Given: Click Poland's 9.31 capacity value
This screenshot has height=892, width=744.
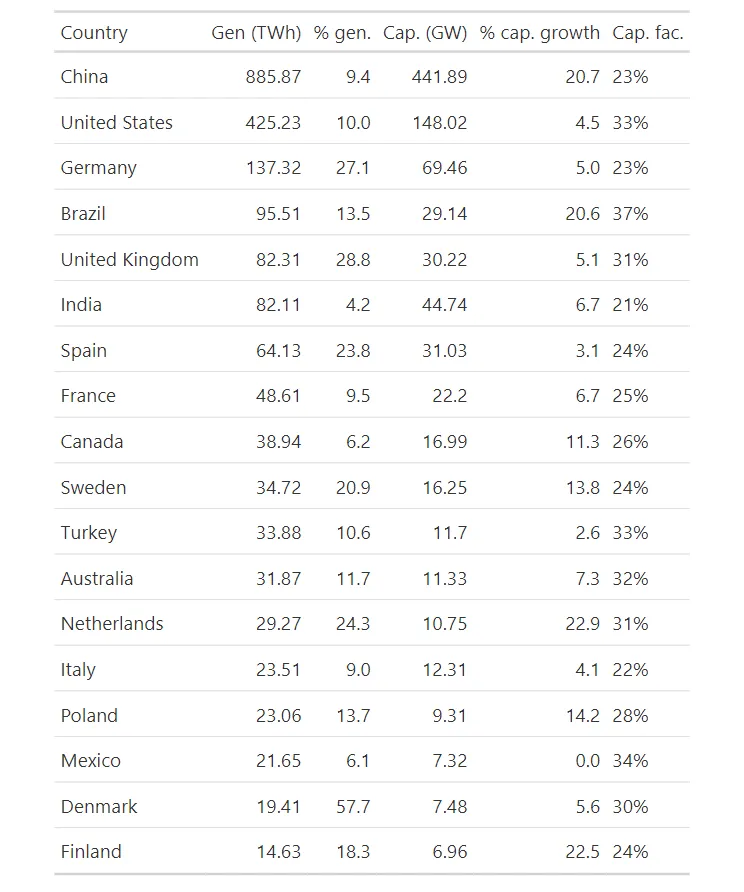Looking at the screenshot, I should click(448, 716).
